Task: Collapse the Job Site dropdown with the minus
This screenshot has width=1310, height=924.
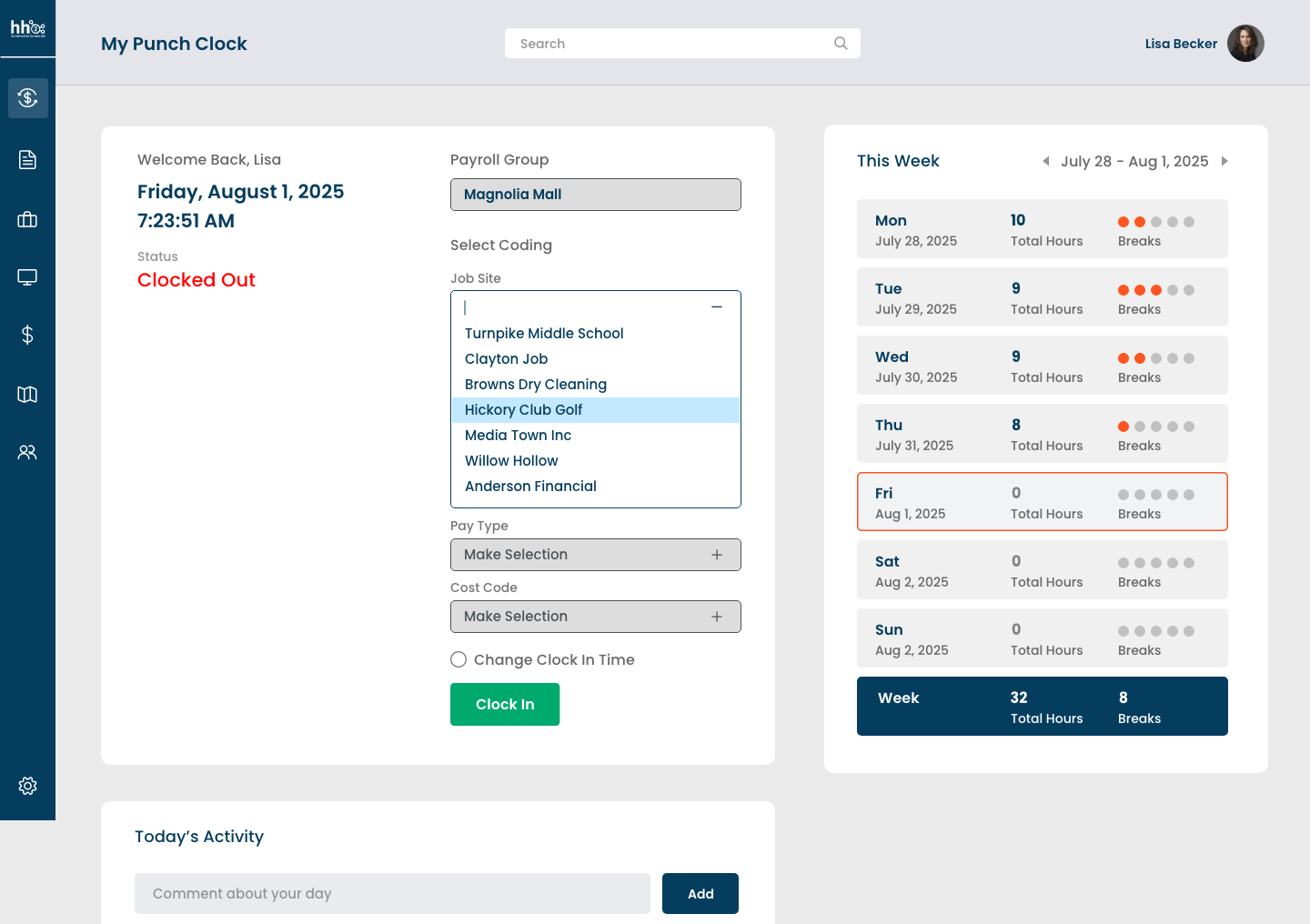Action: 717,307
